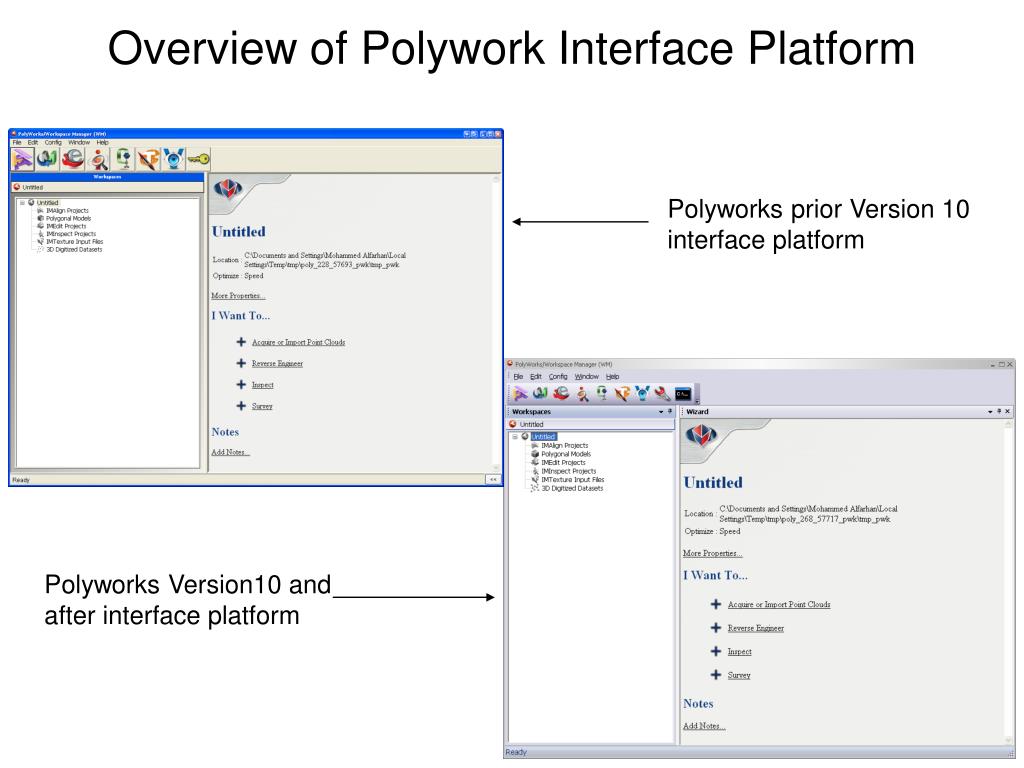Open the Wizard panel dropdown arrow
This screenshot has height=768, width=1024.
pos(990,412)
